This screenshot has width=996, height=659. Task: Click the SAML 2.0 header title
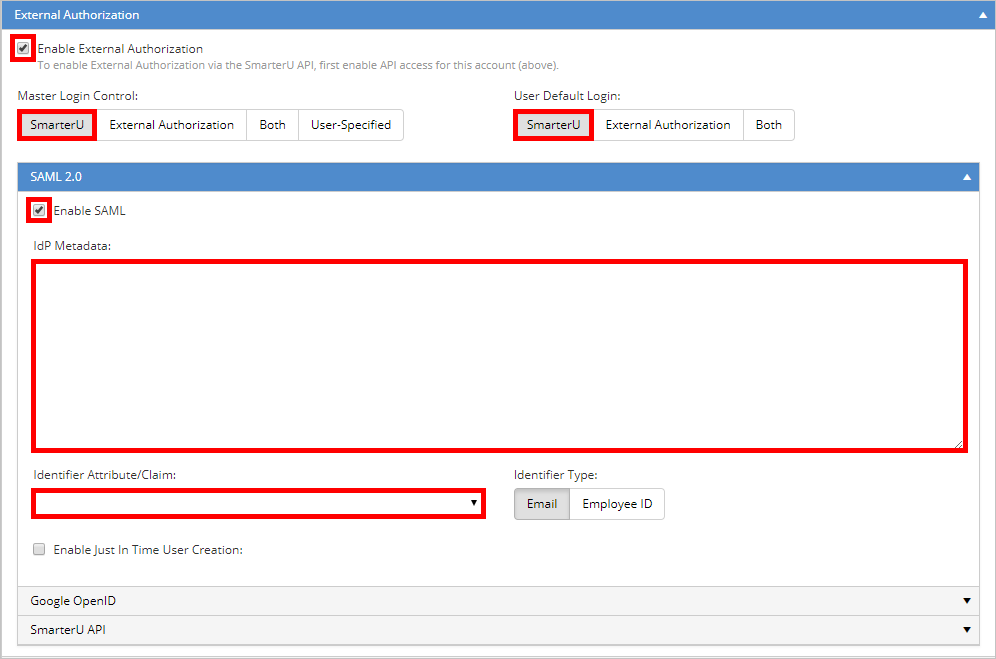tap(56, 177)
